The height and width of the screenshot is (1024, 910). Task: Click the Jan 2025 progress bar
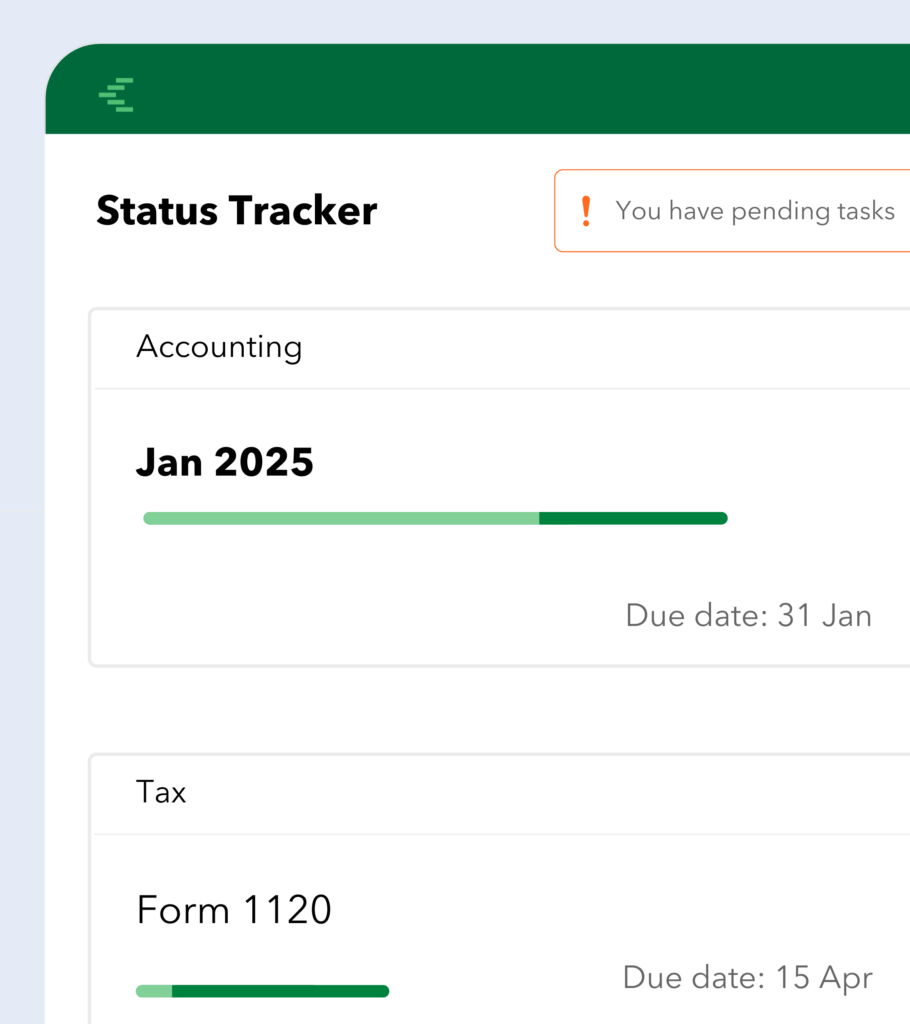[x=435, y=517]
